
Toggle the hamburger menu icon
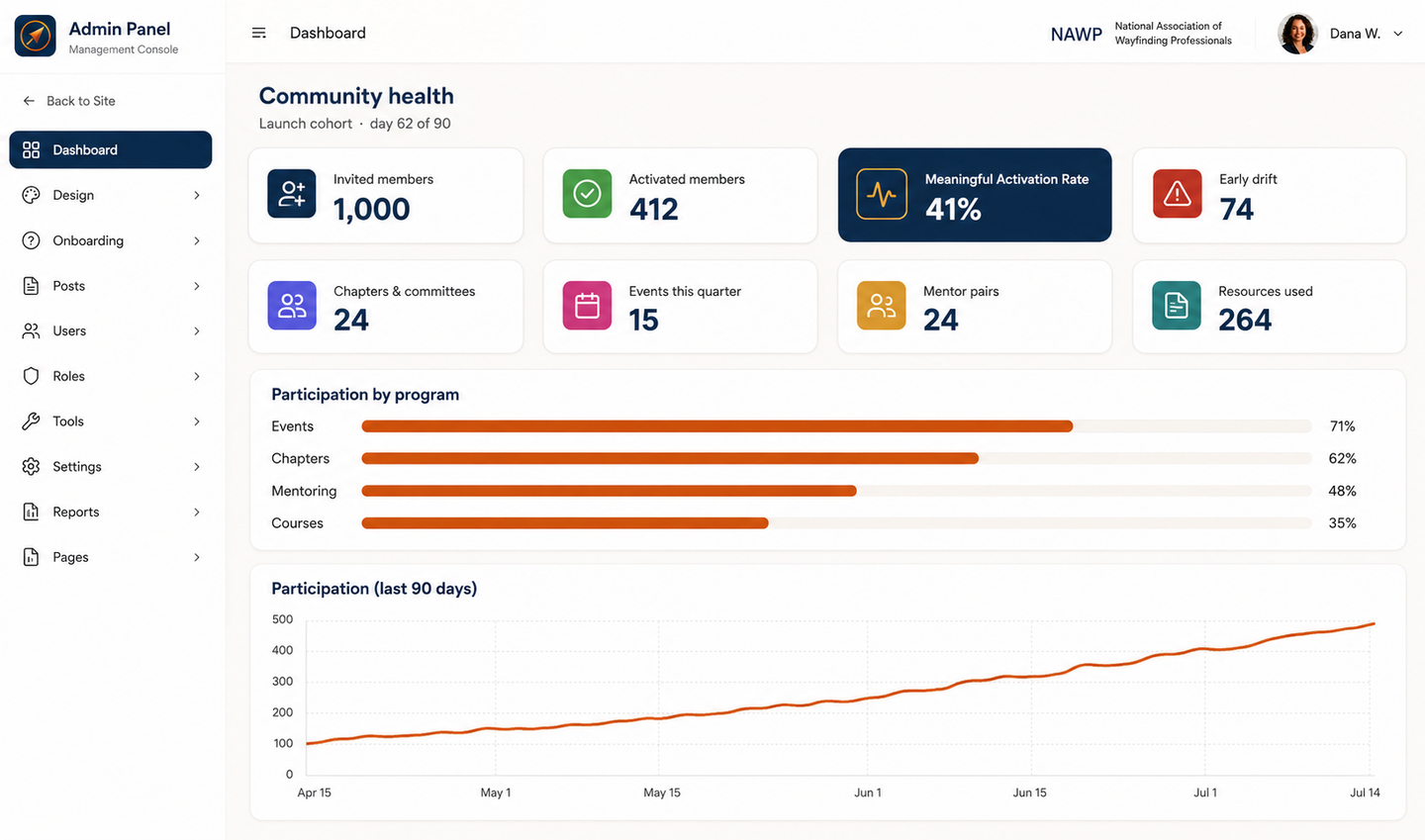point(259,33)
